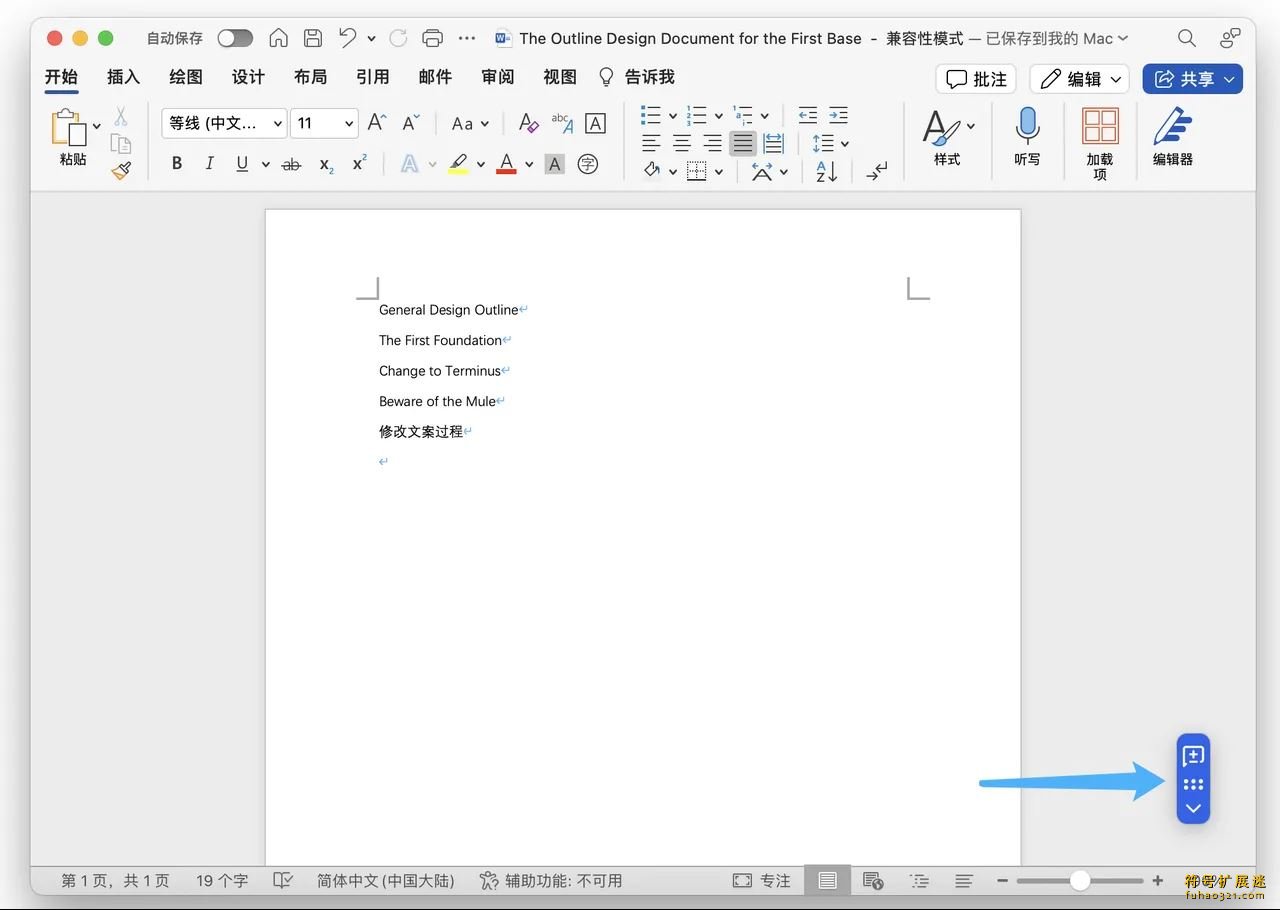Toggle strikethrough formatting
The width and height of the screenshot is (1280, 910).
[x=291, y=164]
